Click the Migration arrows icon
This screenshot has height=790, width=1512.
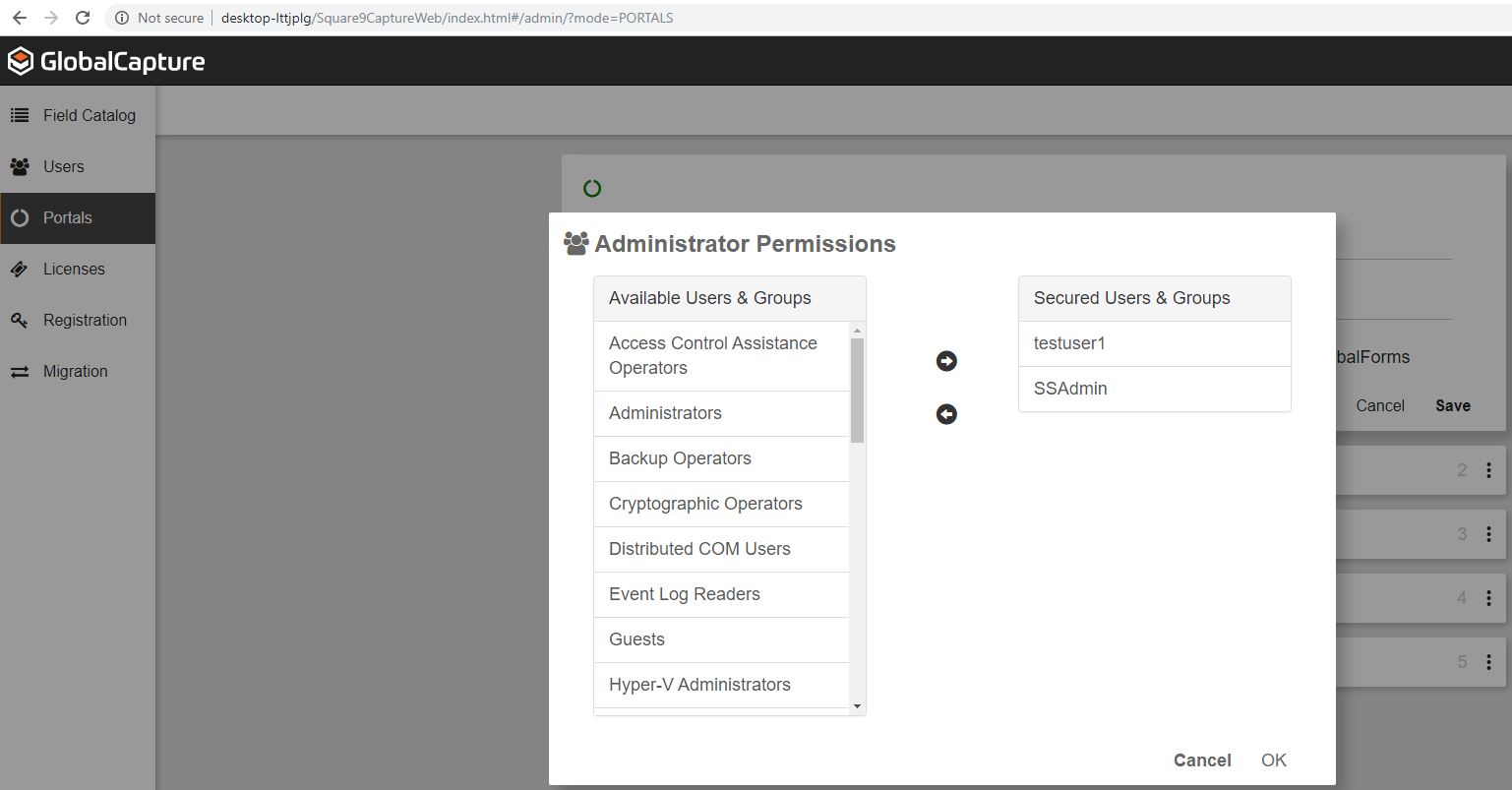pos(20,372)
